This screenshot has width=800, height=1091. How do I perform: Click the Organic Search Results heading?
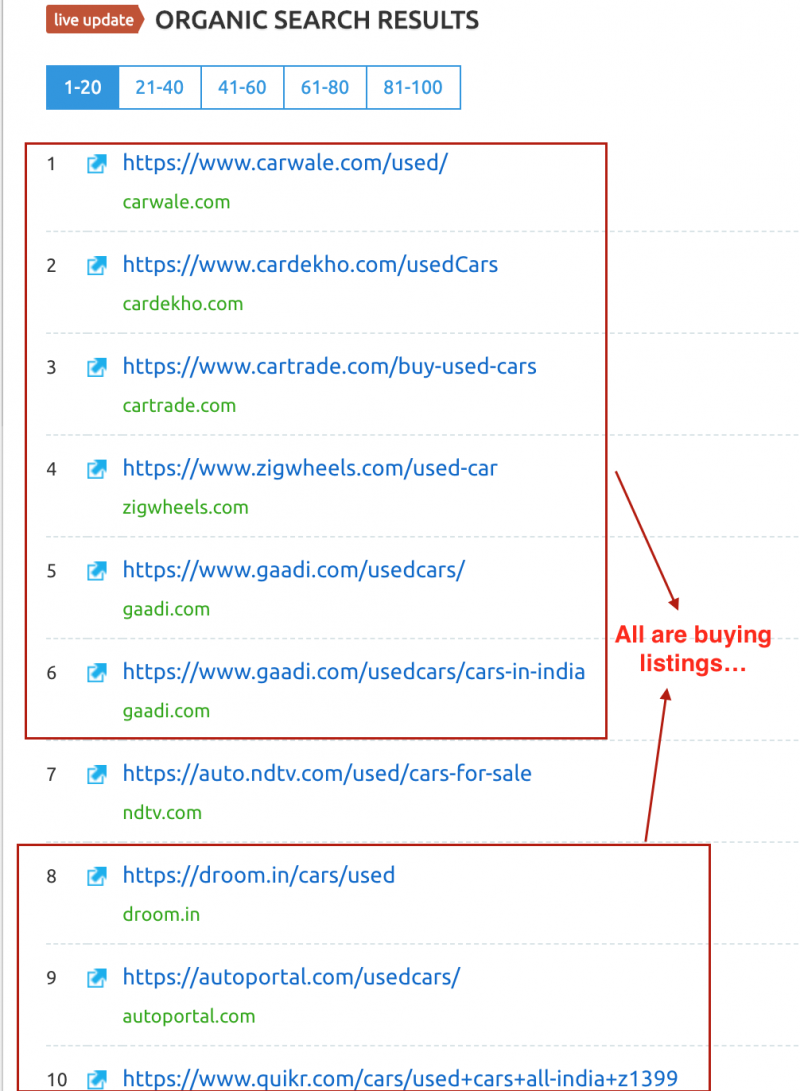[x=317, y=20]
